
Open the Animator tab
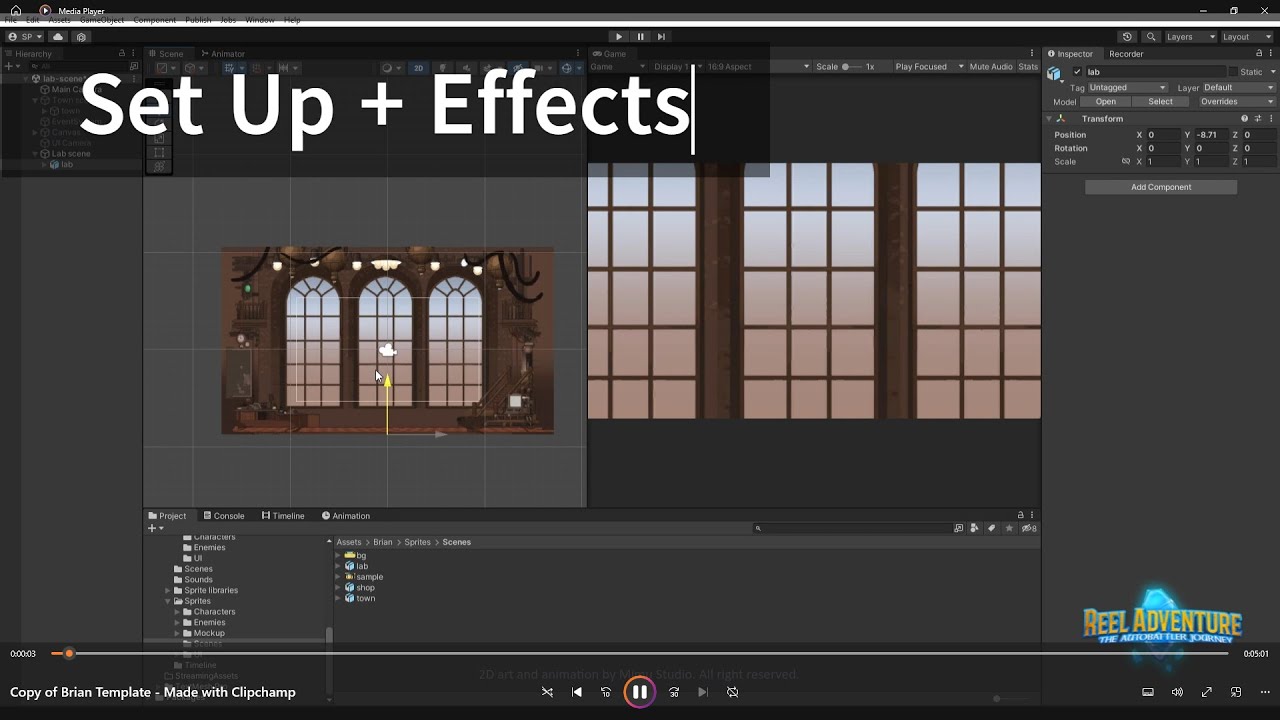pos(223,54)
